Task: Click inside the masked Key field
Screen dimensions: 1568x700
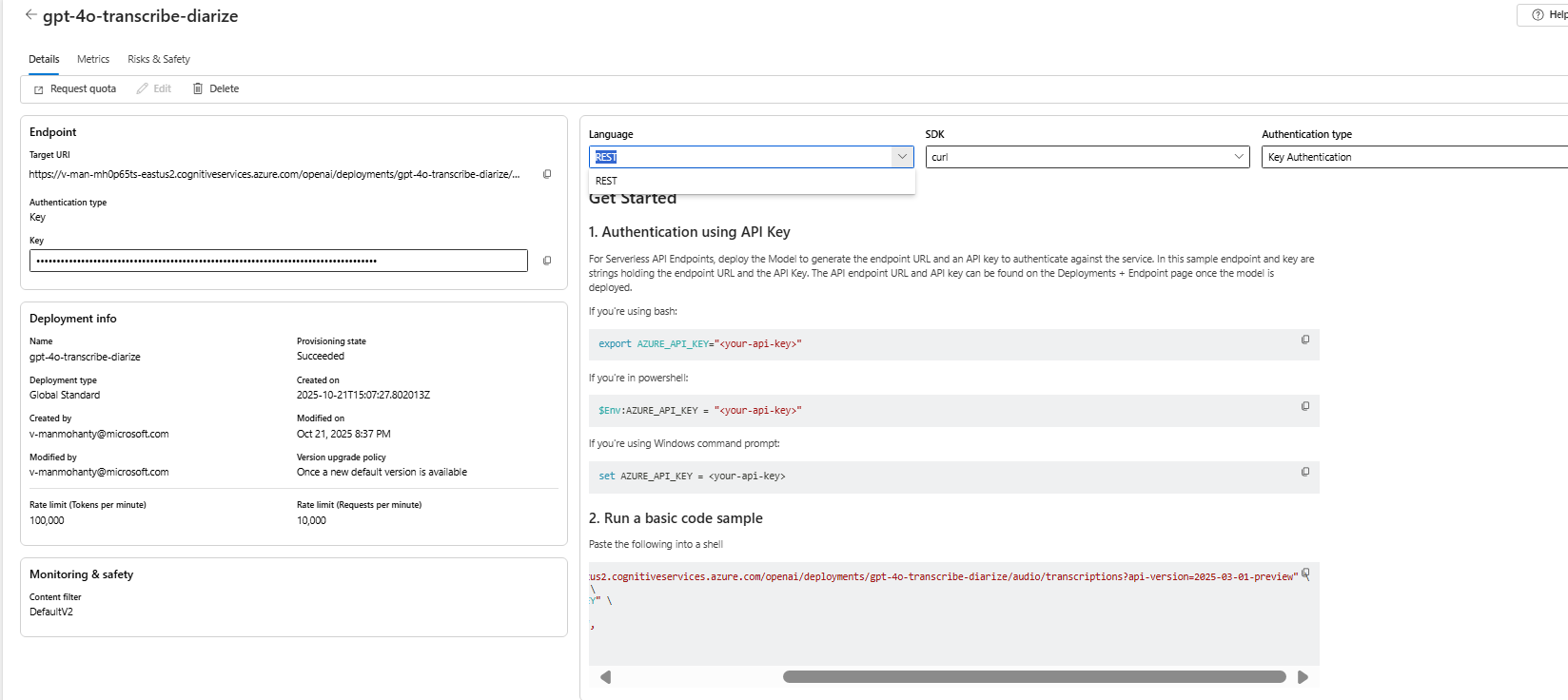Action: pyautogui.click(x=278, y=261)
